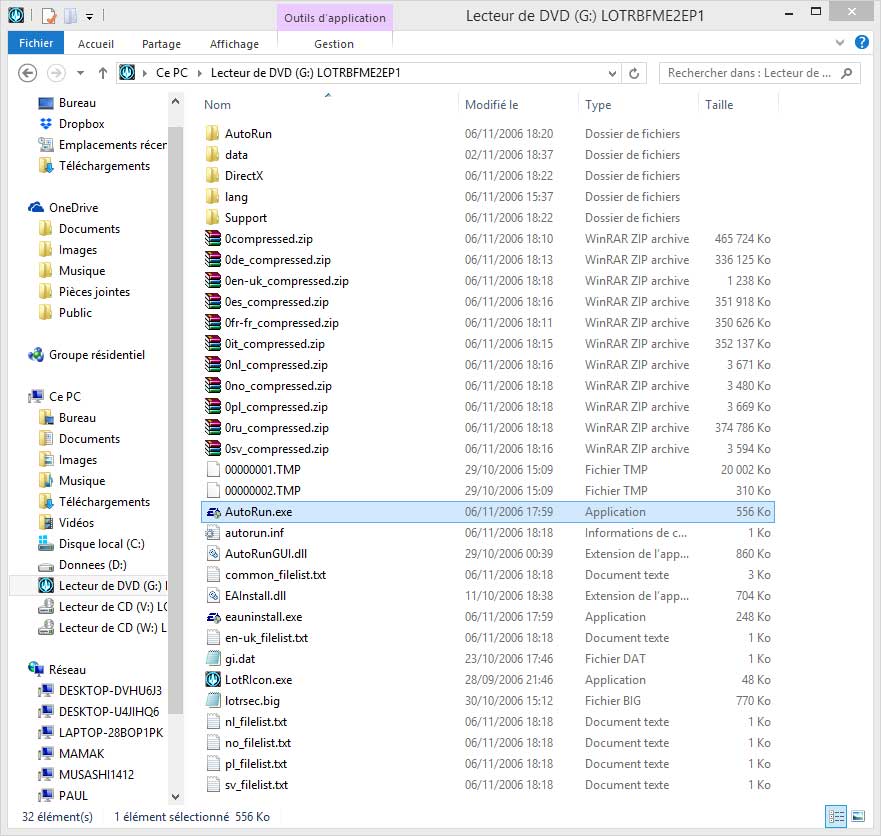
Task: Click the search box for the DVD drive
Action: click(760, 73)
